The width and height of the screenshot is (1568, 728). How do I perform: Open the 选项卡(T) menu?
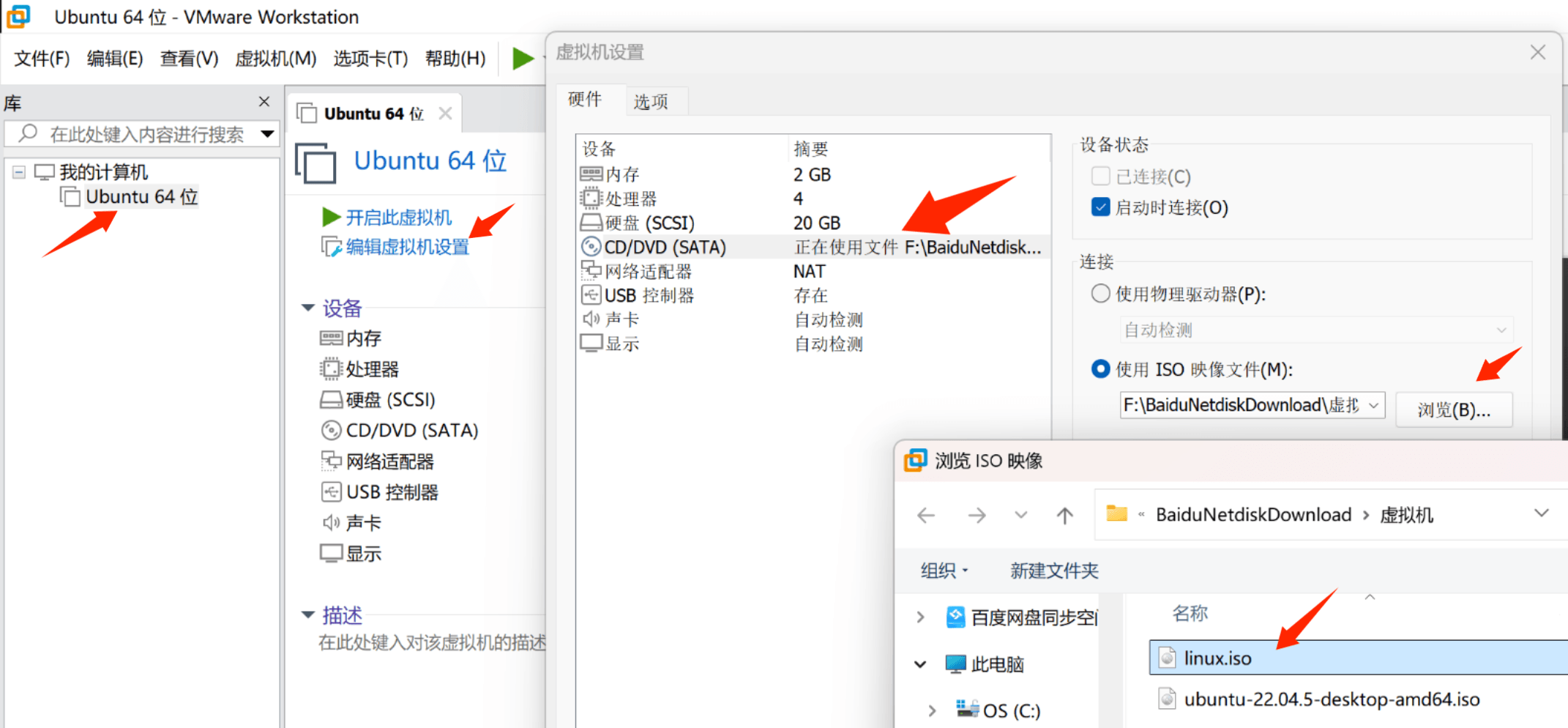tap(370, 59)
